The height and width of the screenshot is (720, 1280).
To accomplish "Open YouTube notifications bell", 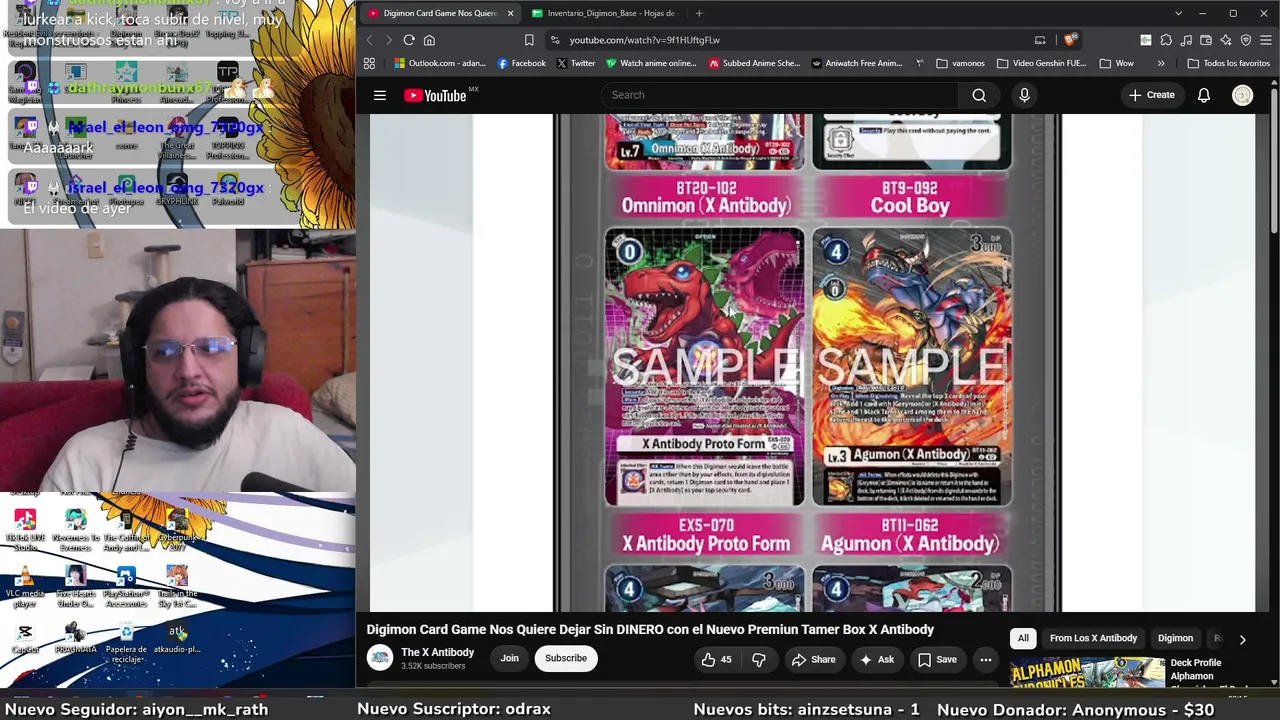I will pyautogui.click(x=1204, y=95).
